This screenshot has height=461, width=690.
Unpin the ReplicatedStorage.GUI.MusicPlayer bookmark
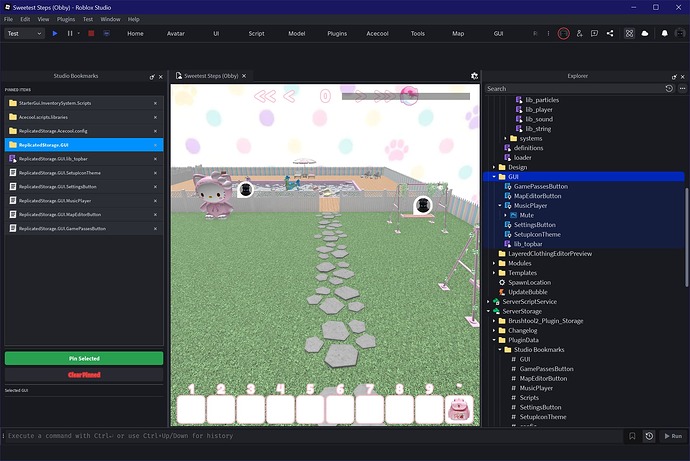[x=155, y=201]
